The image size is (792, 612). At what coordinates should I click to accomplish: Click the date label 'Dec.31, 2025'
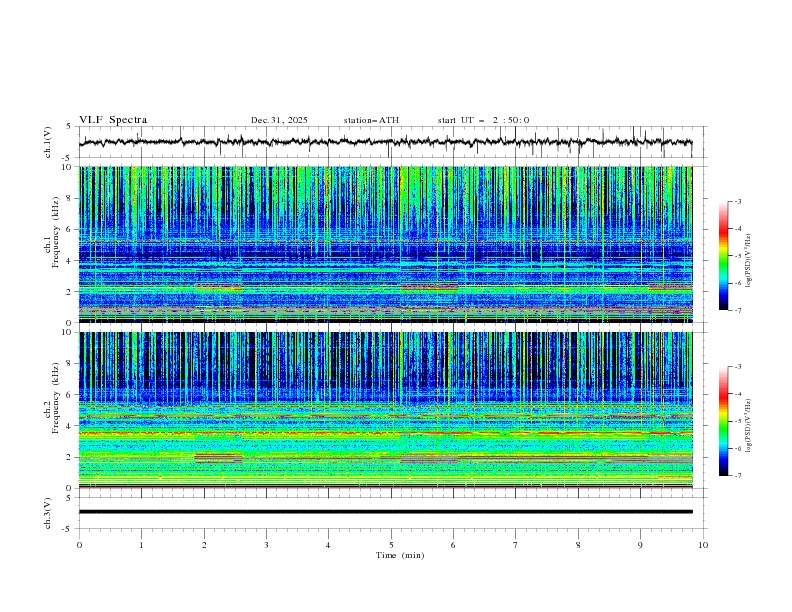click(x=279, y=120)
